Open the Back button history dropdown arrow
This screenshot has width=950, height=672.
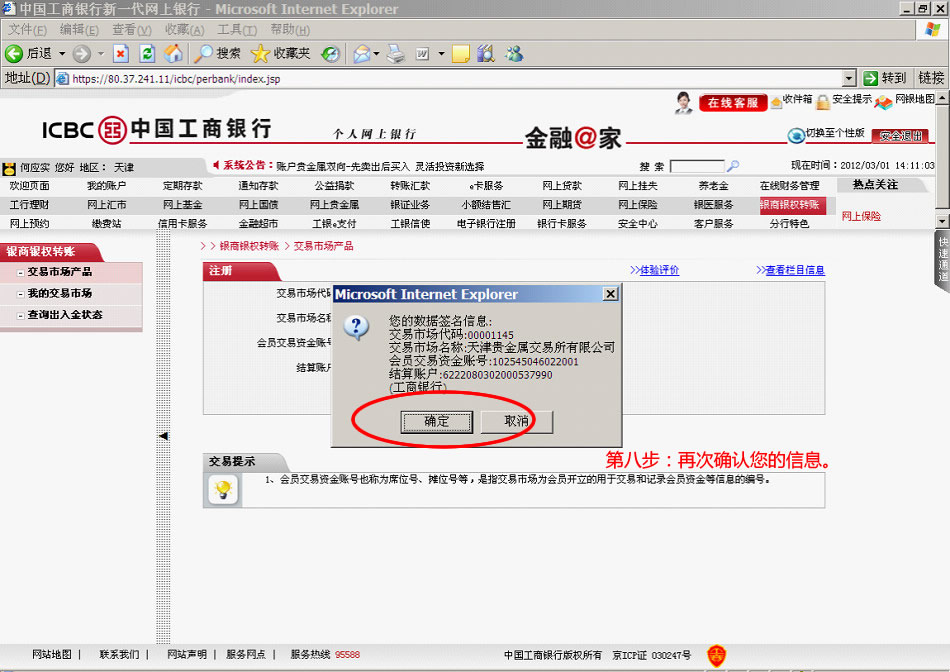(x=62, y=54)
